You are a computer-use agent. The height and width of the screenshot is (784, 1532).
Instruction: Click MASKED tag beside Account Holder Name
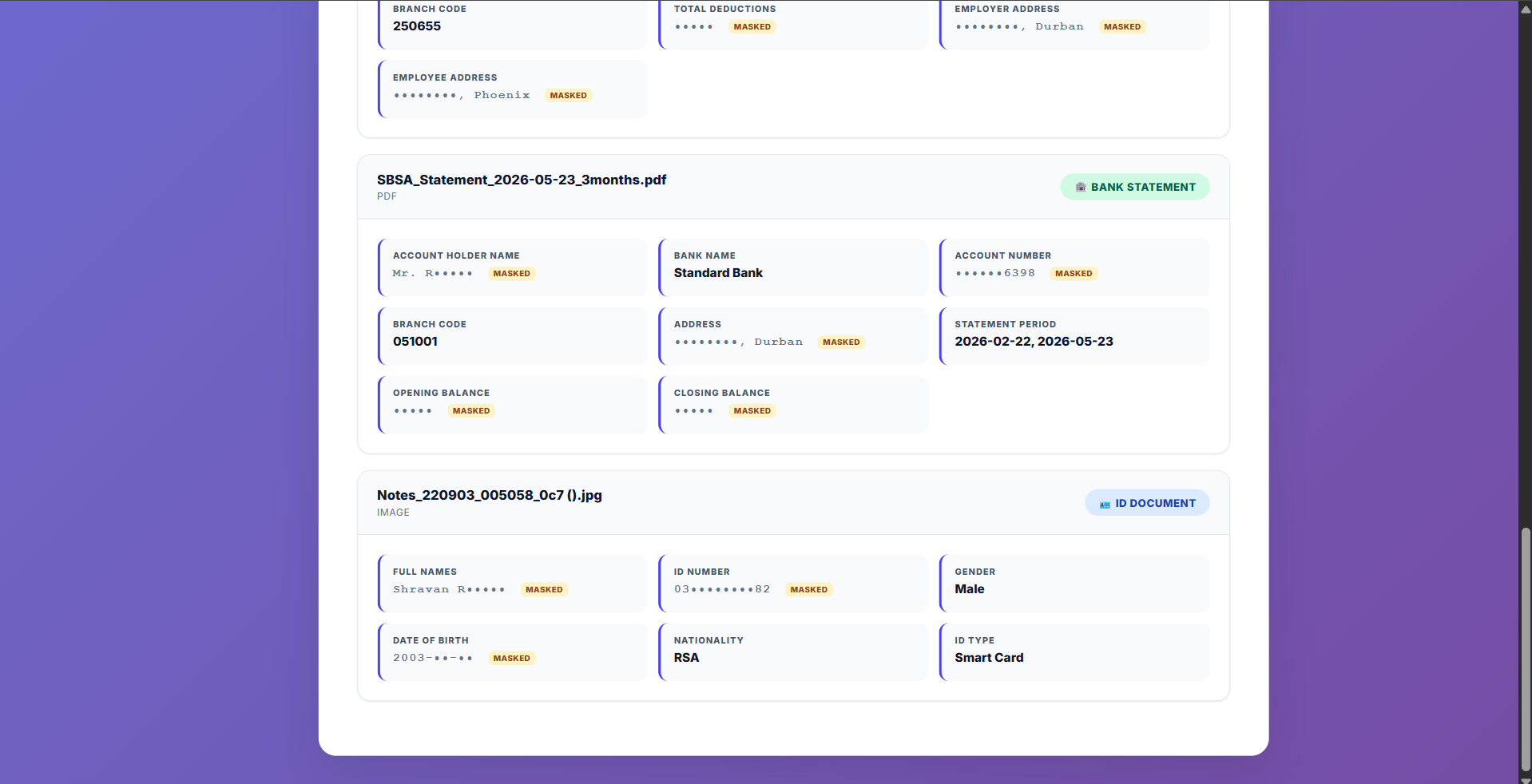[511, 273]
